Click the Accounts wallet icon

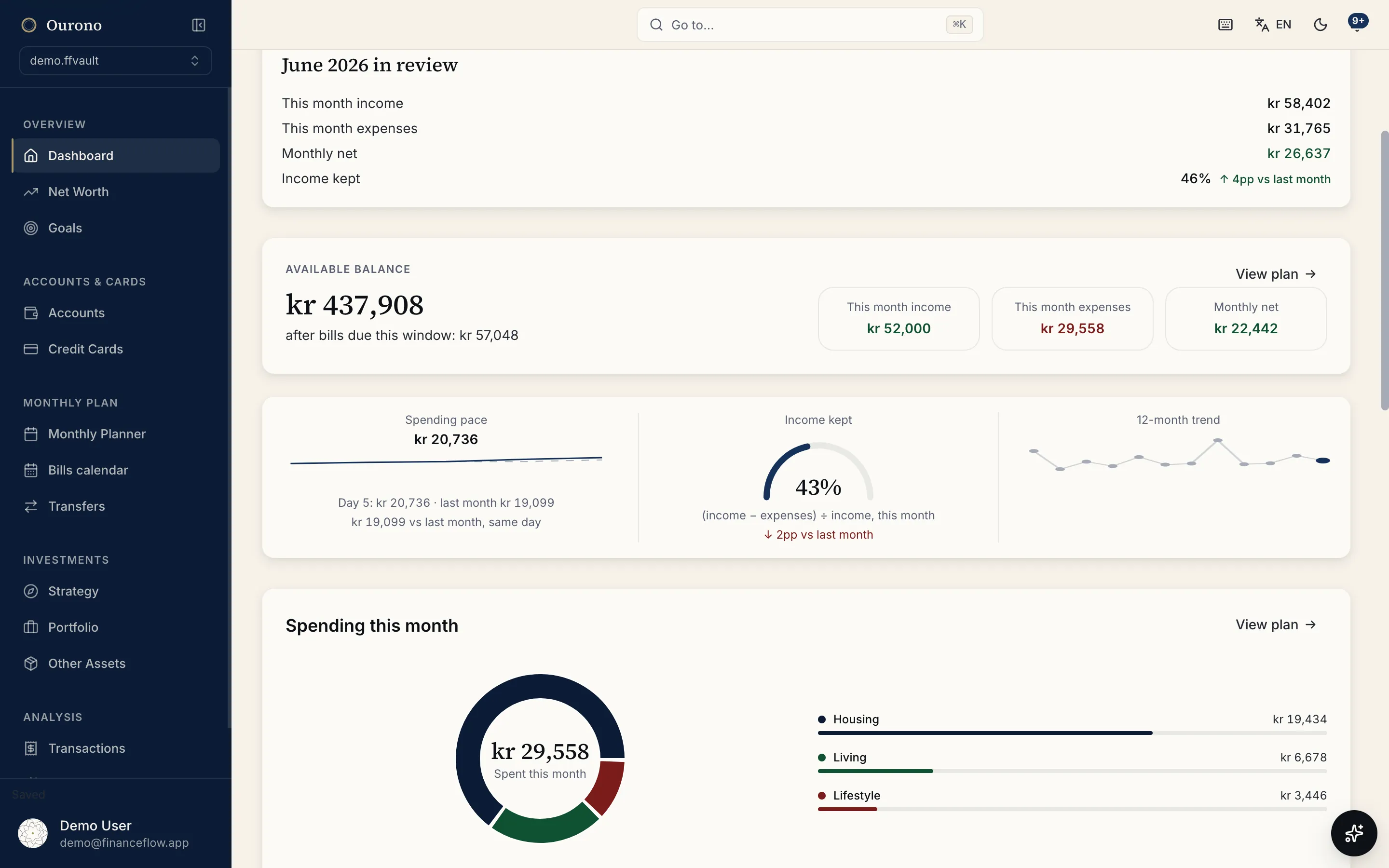tap(31, 312)
